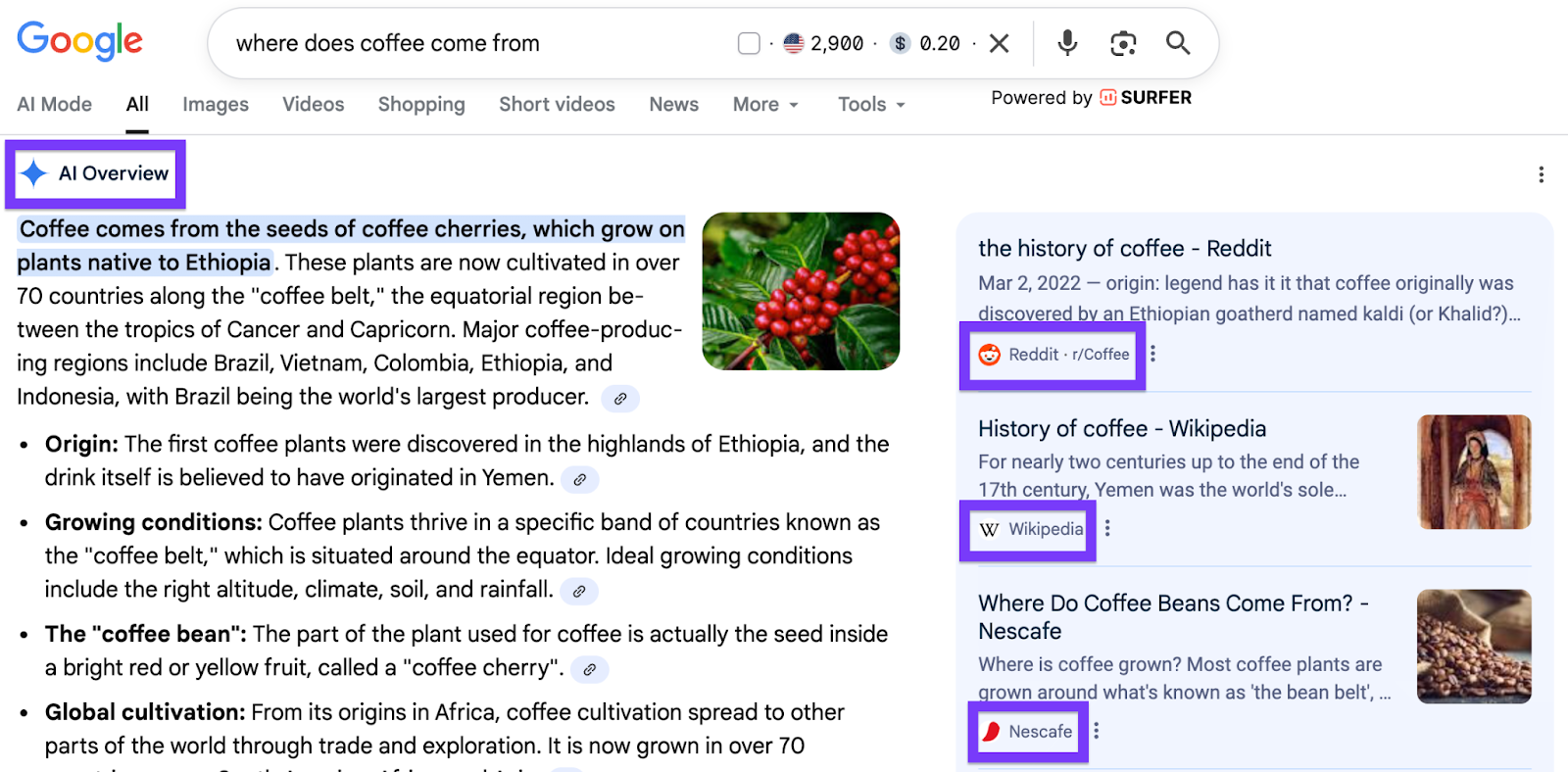This screenshot has width=1568, height=772.
Task: Switch to AI Mode tab
Action: click(55, 104)
